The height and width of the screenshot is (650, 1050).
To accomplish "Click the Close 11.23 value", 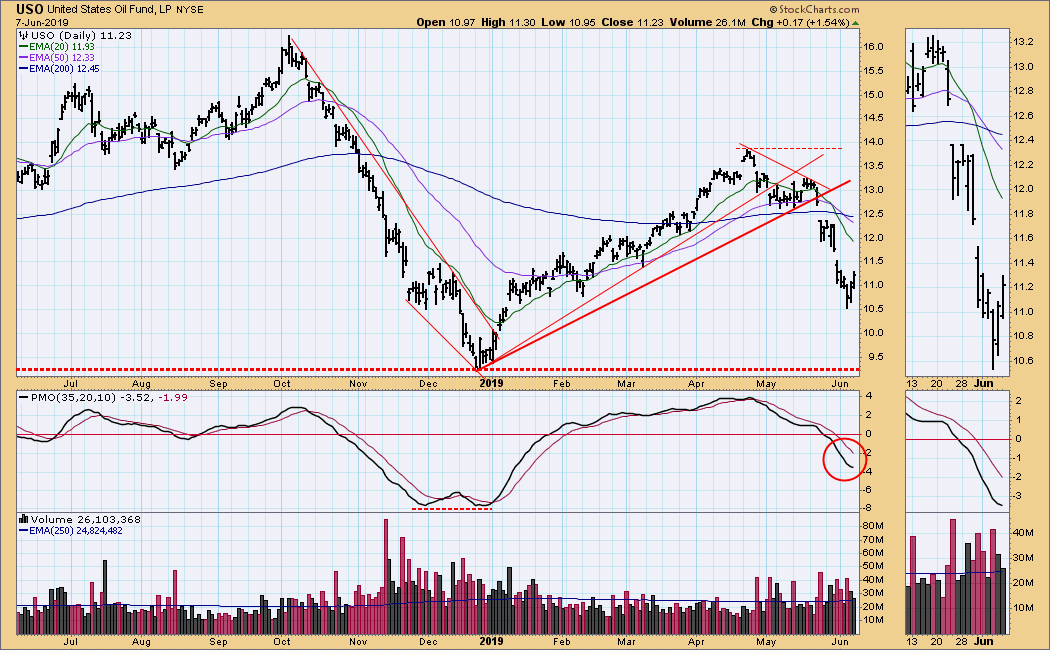I will coord(632,22).
